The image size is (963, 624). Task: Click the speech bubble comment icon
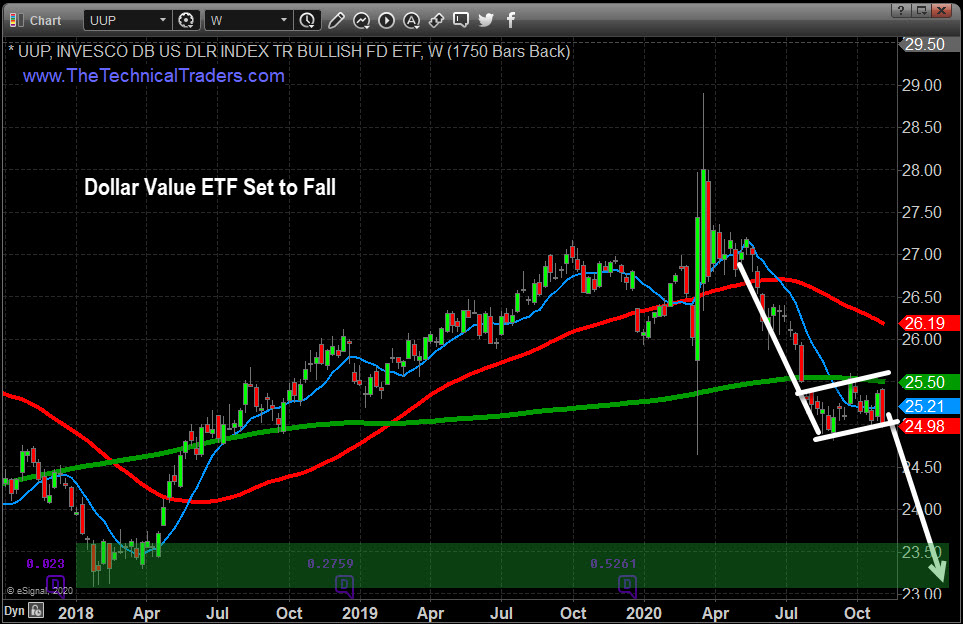(x=461, y=20)
